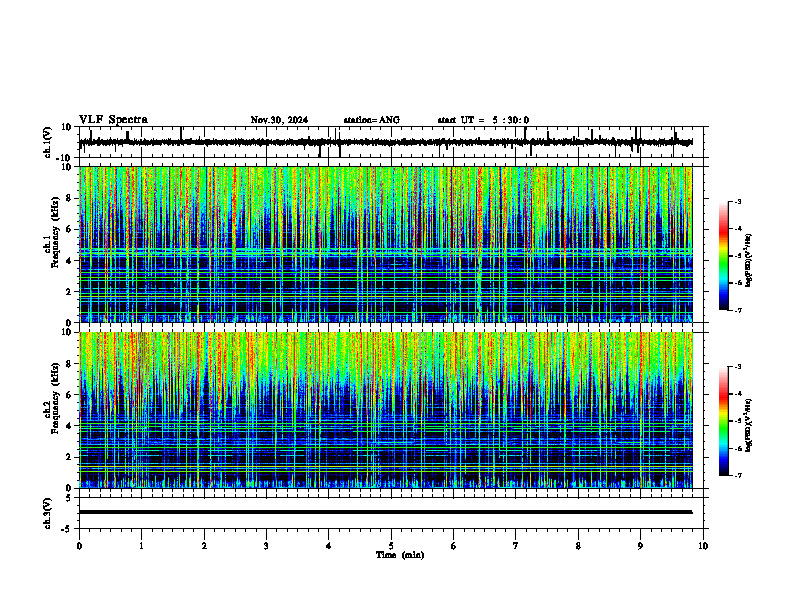Click the flat ch.3 voltage trace
Viewport: 792px width, 612px height.
point(386,512)
